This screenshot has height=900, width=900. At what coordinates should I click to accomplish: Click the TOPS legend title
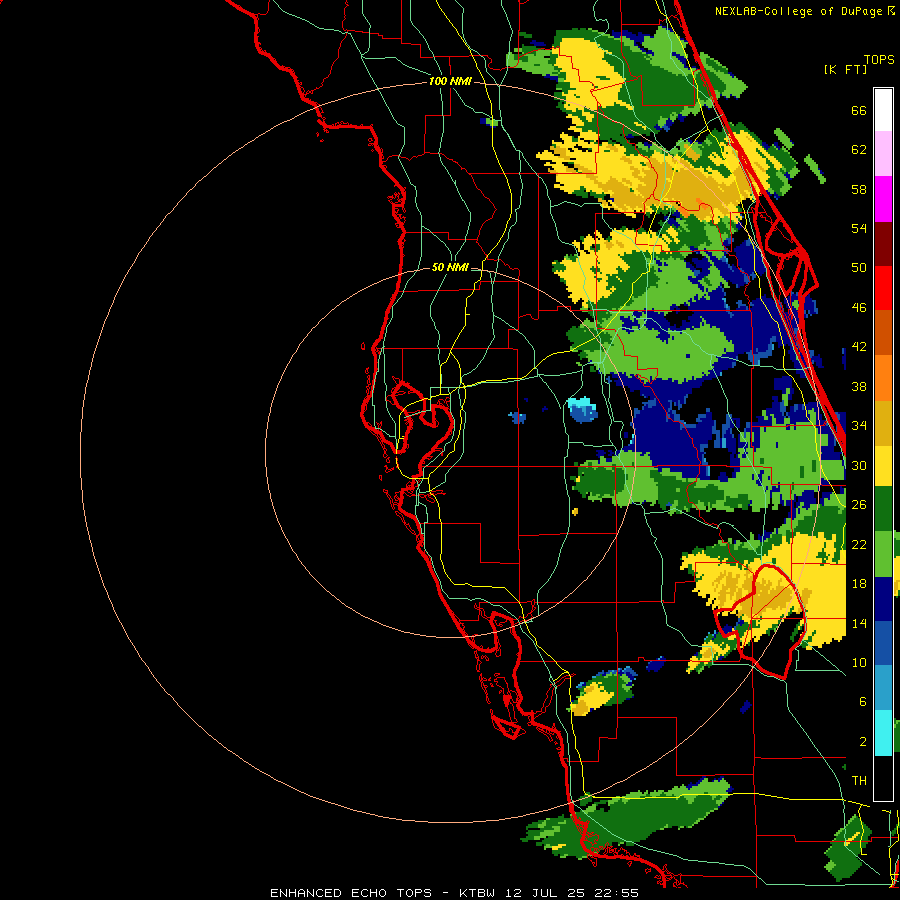tap(879, 59)
